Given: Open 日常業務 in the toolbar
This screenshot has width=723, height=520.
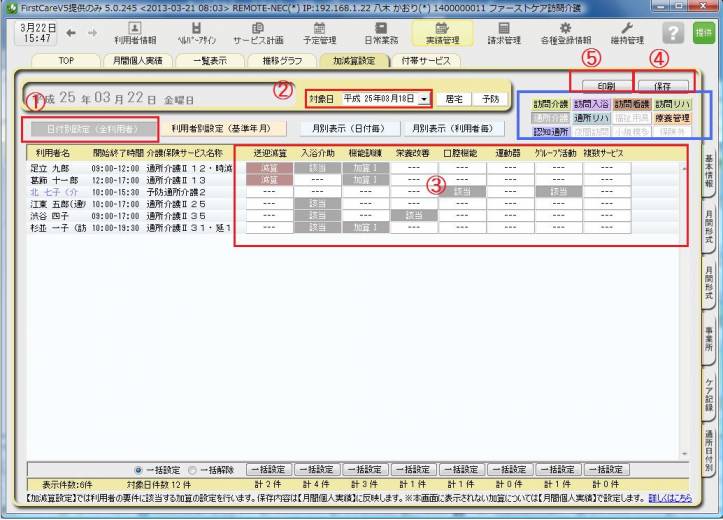Looking at the screenshot, I should pos(381,33).
